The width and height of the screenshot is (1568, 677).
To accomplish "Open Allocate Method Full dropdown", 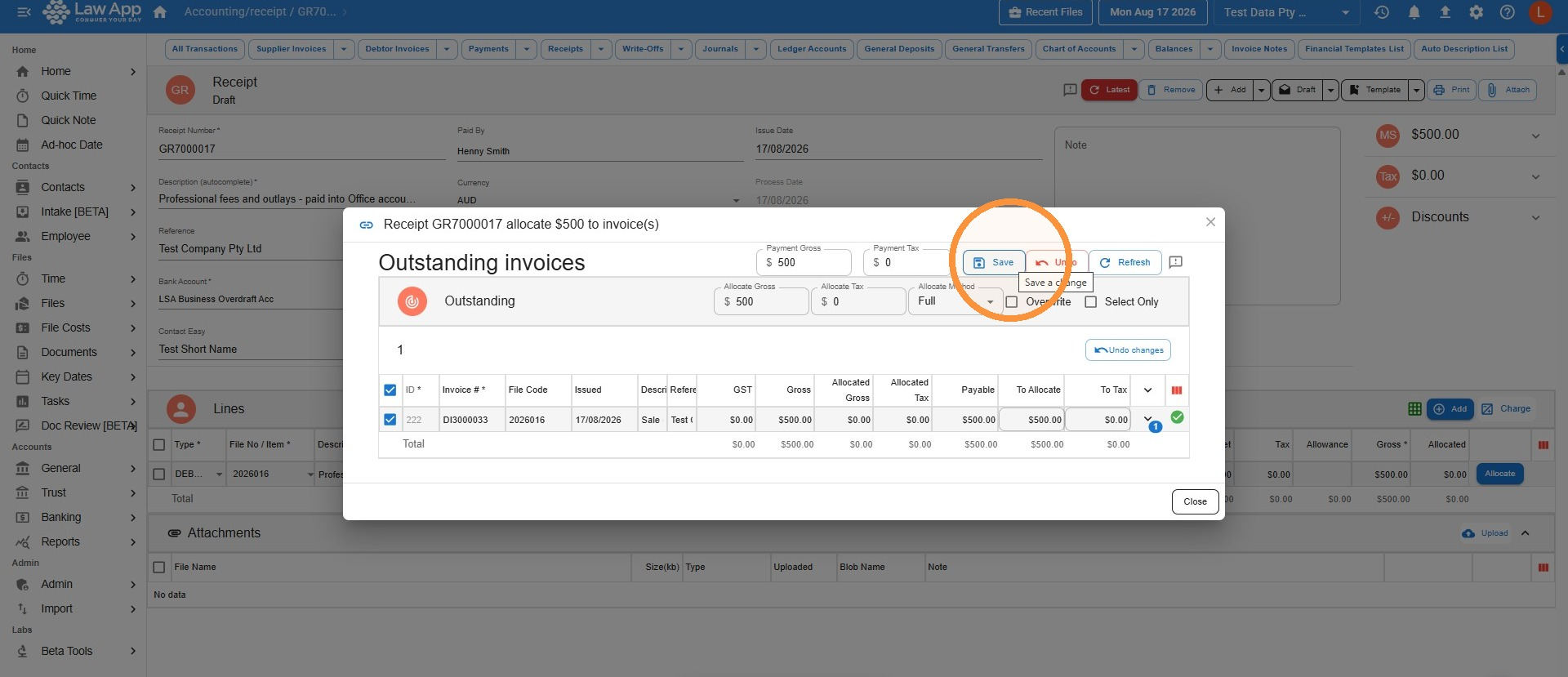I will pos(955,301).
